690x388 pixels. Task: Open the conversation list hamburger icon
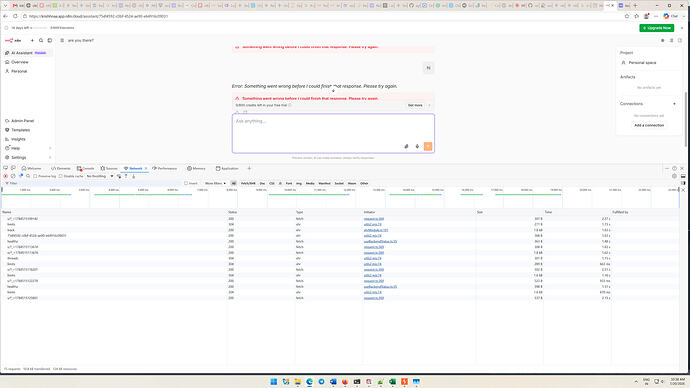(62, 40)
